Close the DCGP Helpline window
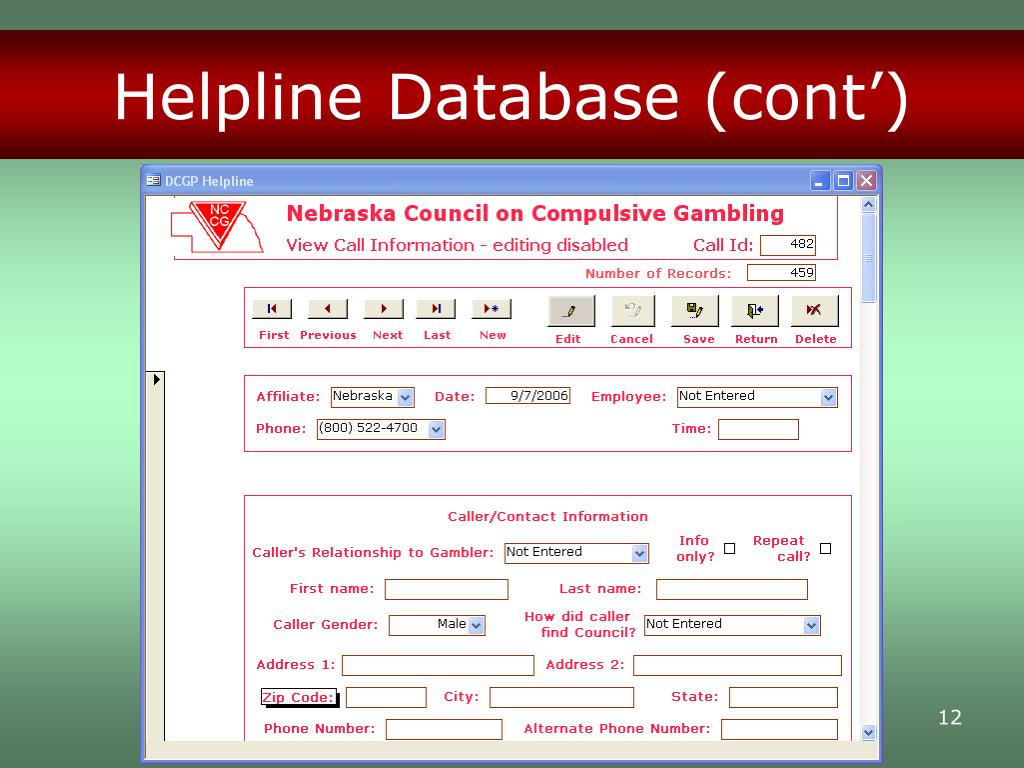Image resolution: width=1024 pixels, height=768 pixels. [866, 180]
